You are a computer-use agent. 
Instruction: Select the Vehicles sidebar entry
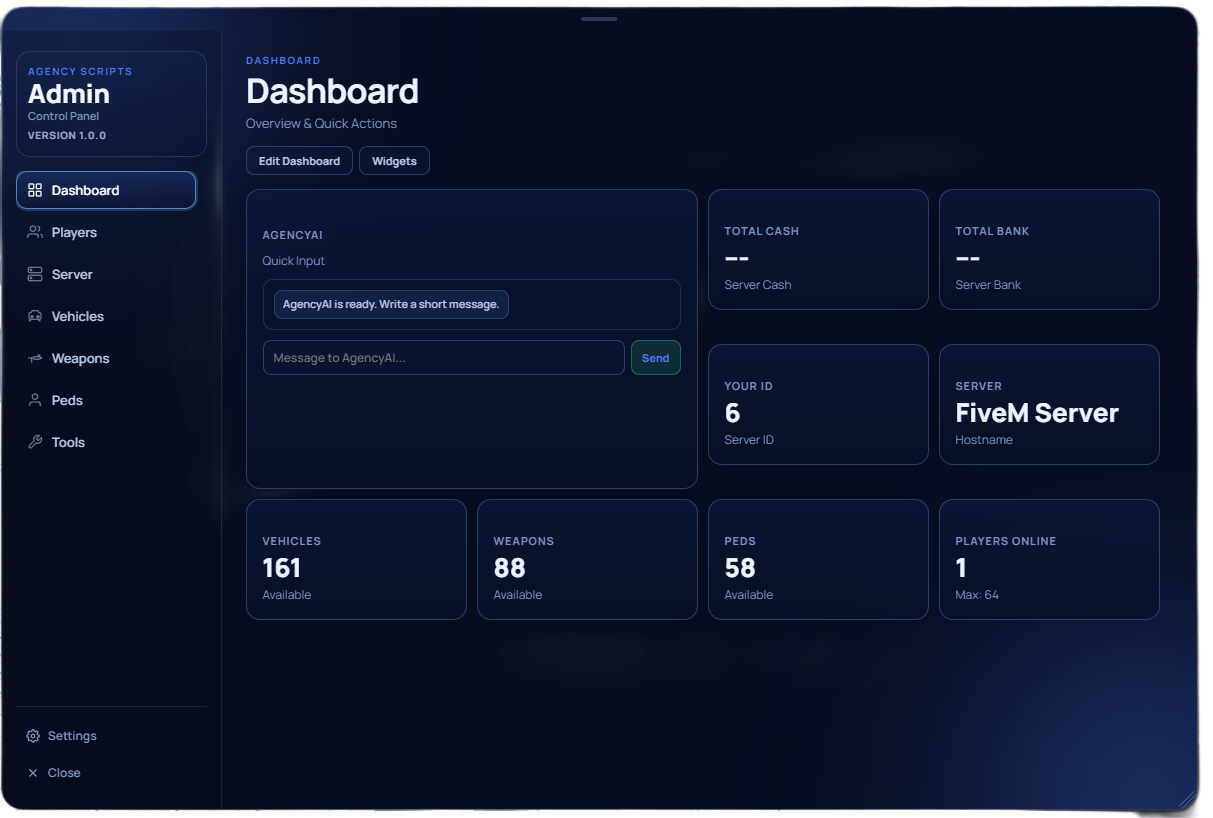click(x=106, y=316)
